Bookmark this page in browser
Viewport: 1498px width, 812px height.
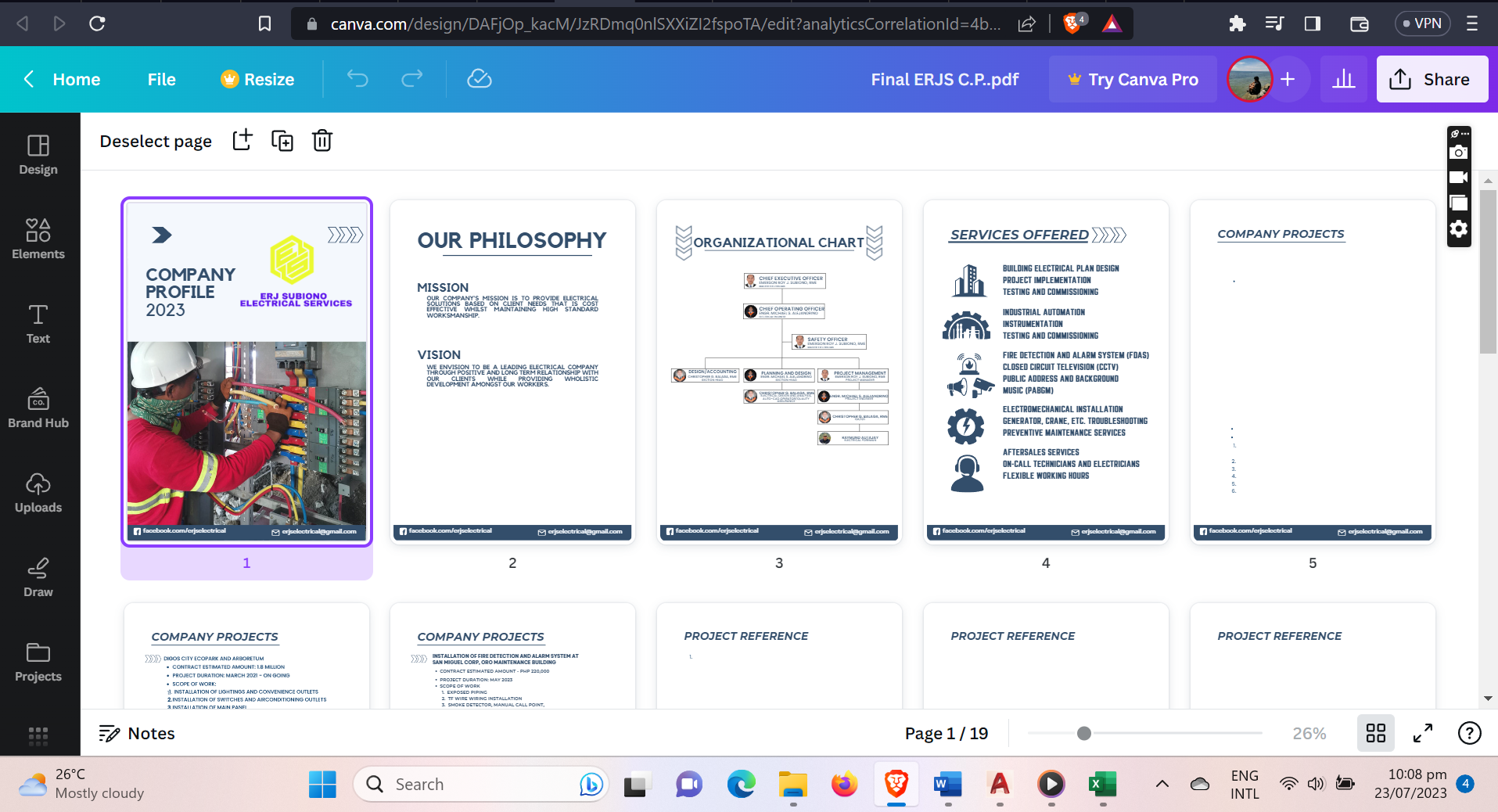[265, 23]
